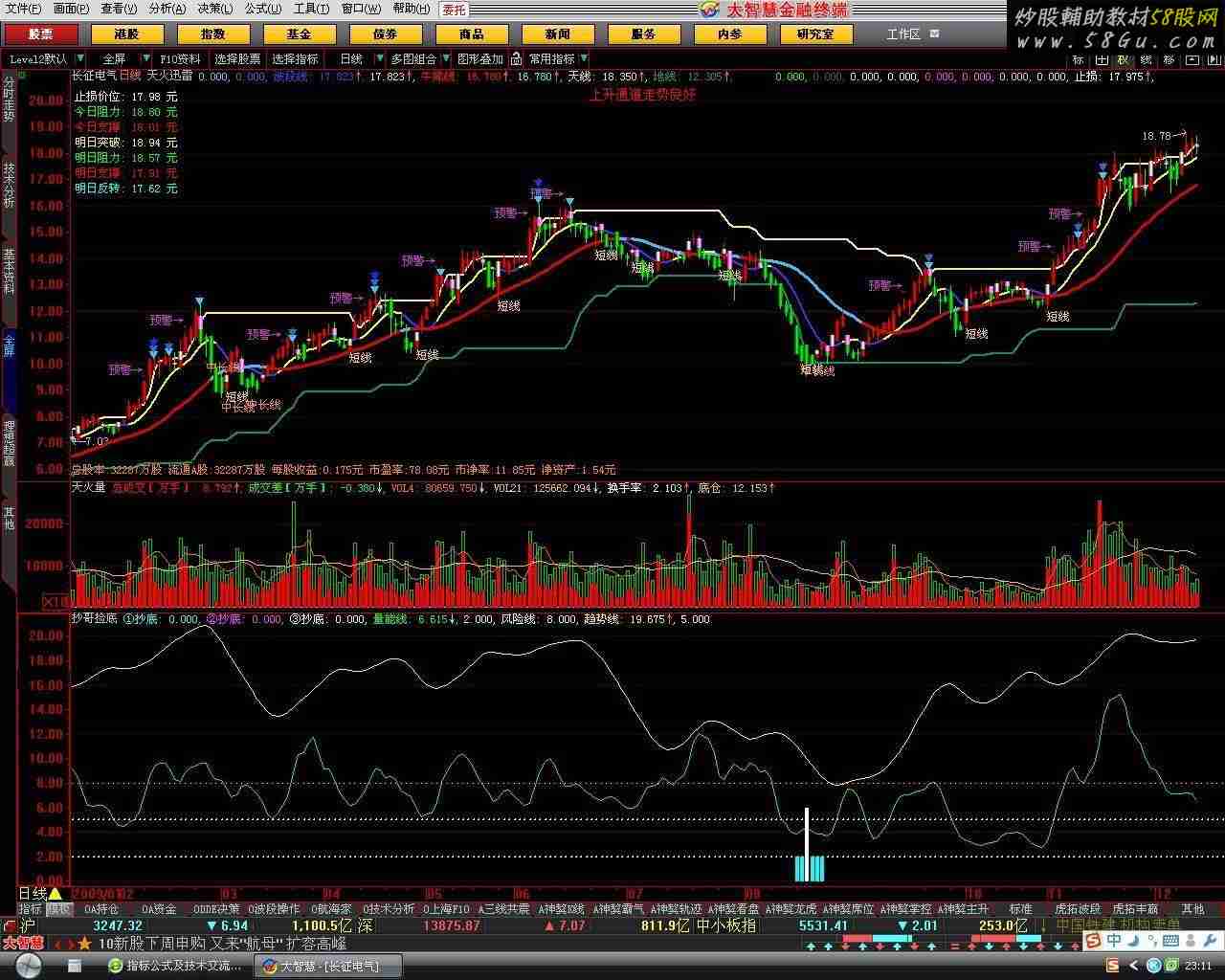Click the 选择指标 toolbar button

click(295, 58)
